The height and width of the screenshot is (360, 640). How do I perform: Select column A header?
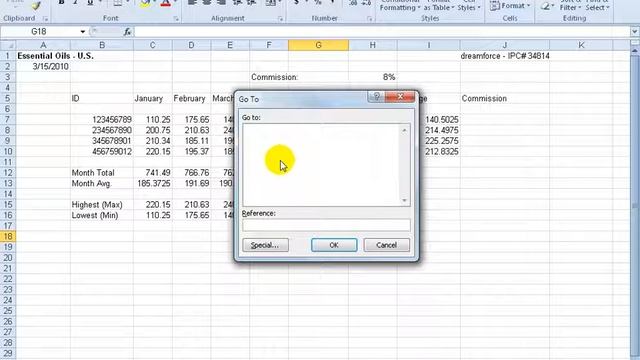(x=43, y=45)
